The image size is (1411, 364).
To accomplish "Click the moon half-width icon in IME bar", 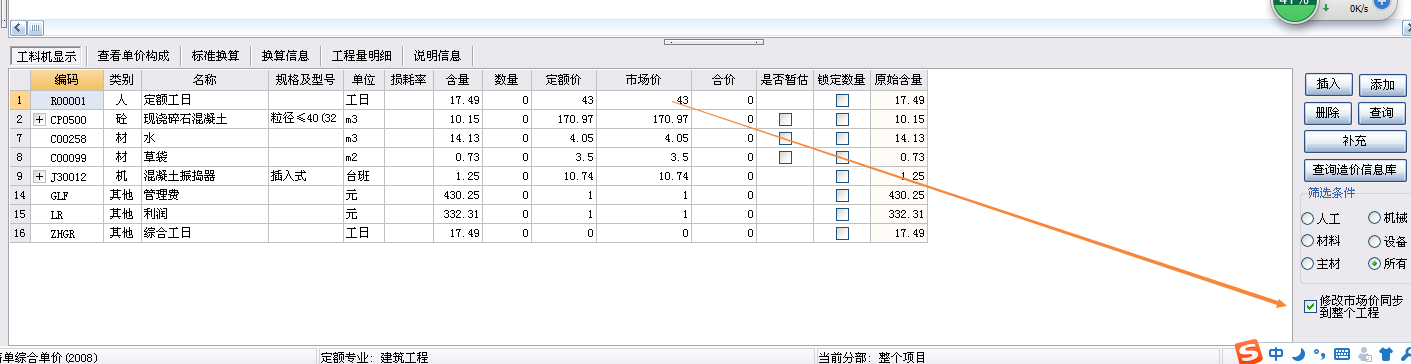I will 1298,354.
